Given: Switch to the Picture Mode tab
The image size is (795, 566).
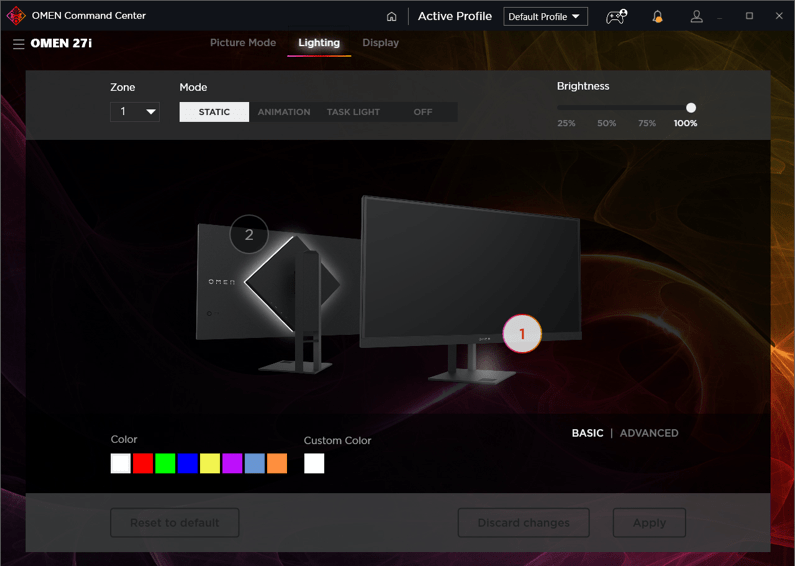Looking at the screenshot, I should coord(243,43).
